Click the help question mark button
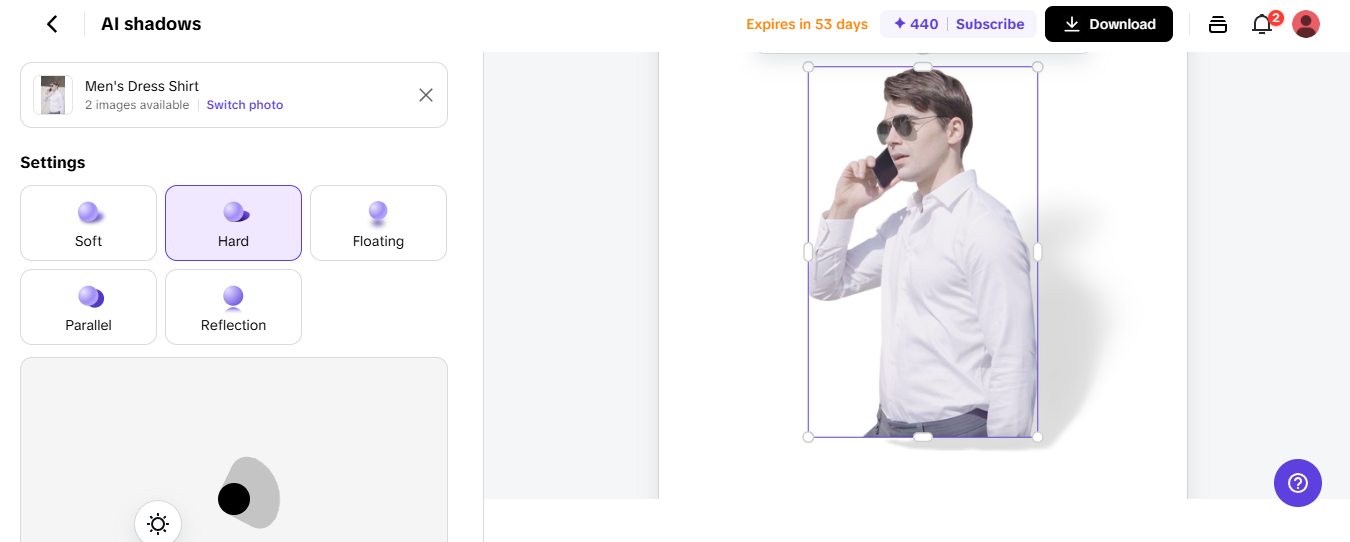Viewport: 1350px width, 542px height. click(1298, 483)
